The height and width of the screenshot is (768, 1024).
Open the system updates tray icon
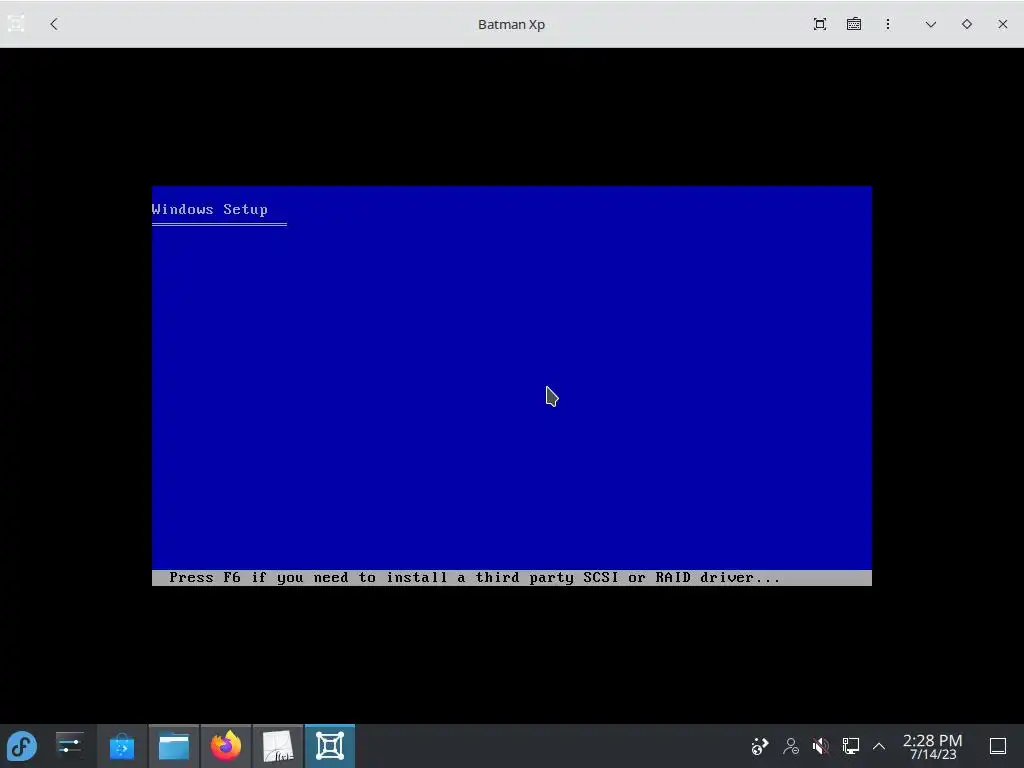point(760,746)
